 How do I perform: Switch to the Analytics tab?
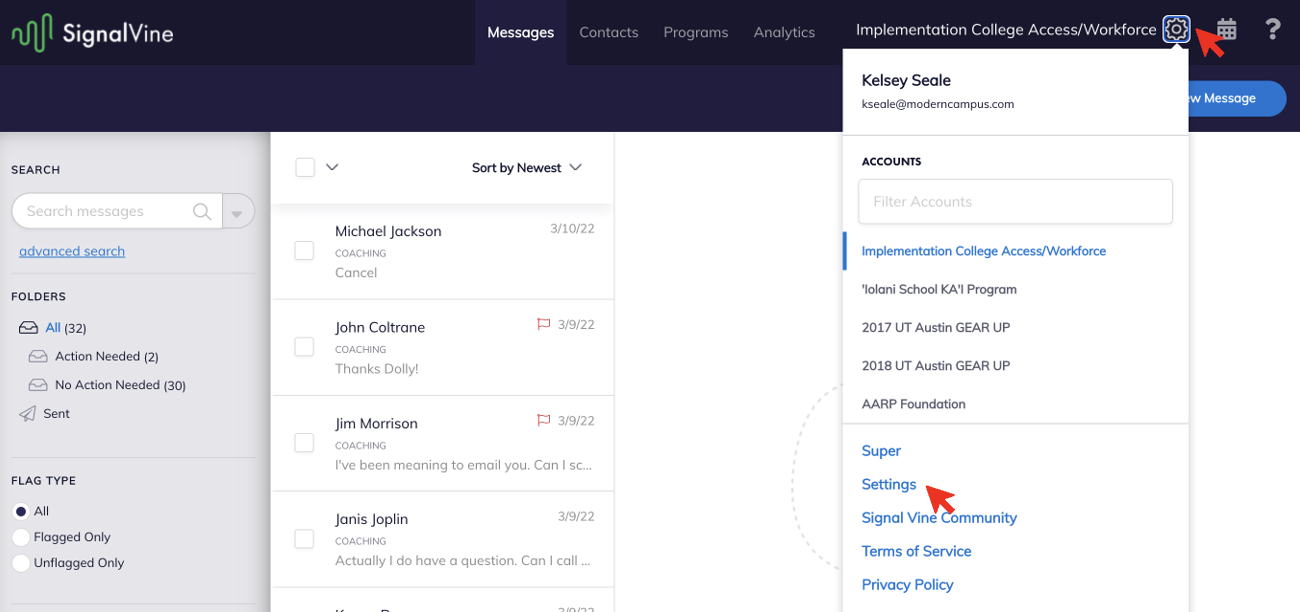click(784, 31)
